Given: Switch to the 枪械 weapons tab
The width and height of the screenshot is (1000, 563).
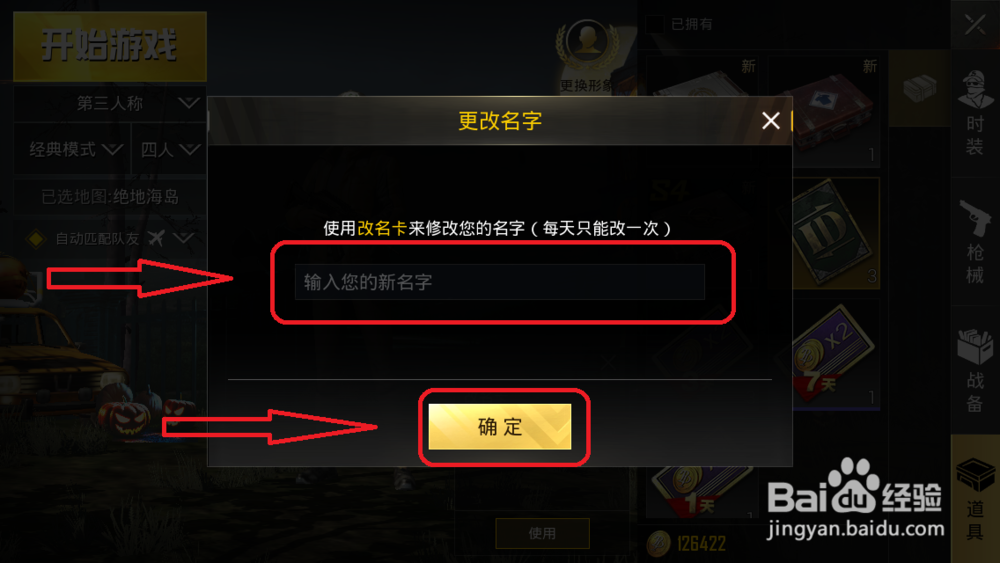Looking at the screenshot, I should click(974, 242).
